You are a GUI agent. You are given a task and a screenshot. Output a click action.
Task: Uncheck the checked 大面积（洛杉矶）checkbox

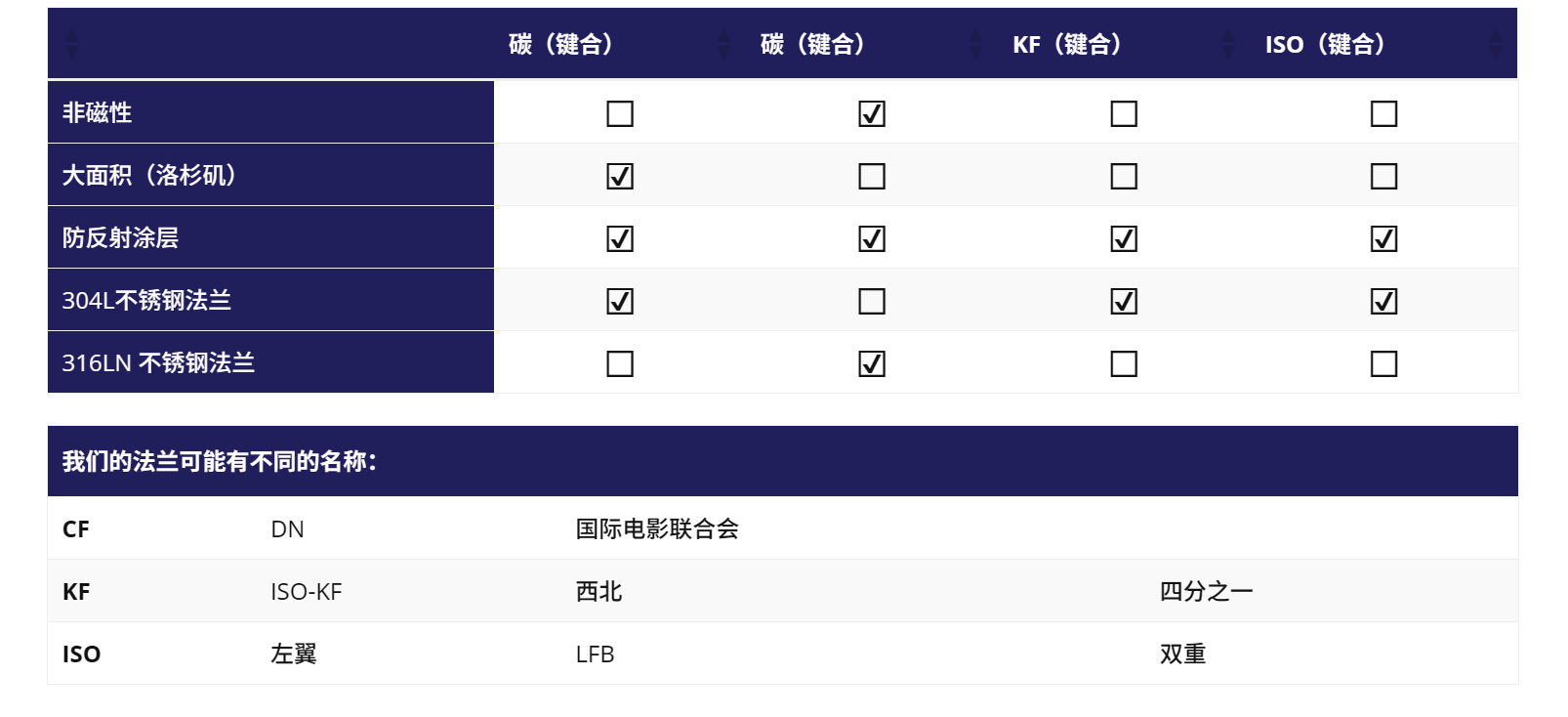tap(620, 177)
